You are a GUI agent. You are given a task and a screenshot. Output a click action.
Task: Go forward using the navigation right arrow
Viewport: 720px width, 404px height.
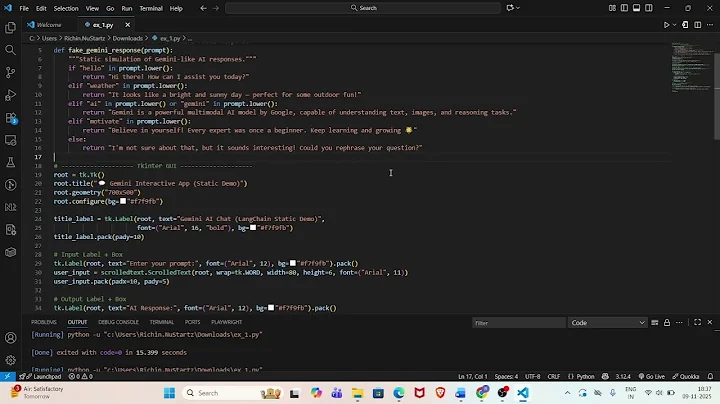pos(216,8)
